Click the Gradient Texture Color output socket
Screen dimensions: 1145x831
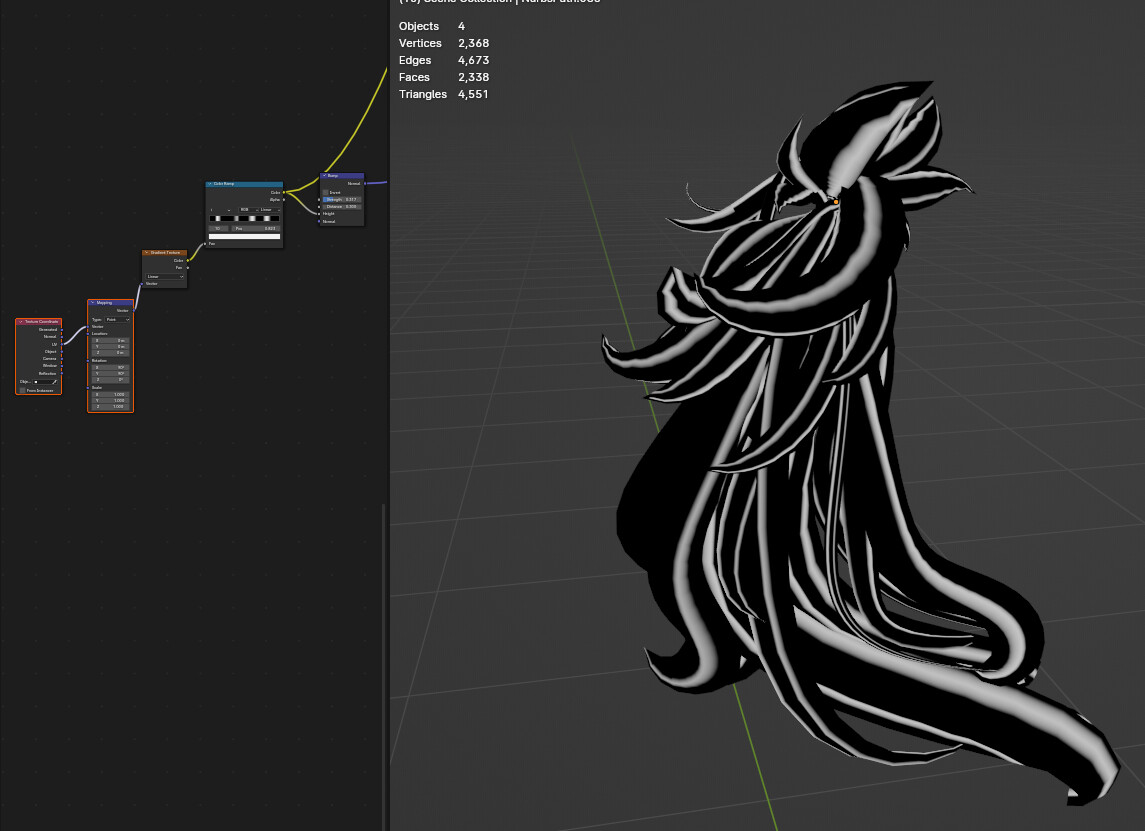187,260
